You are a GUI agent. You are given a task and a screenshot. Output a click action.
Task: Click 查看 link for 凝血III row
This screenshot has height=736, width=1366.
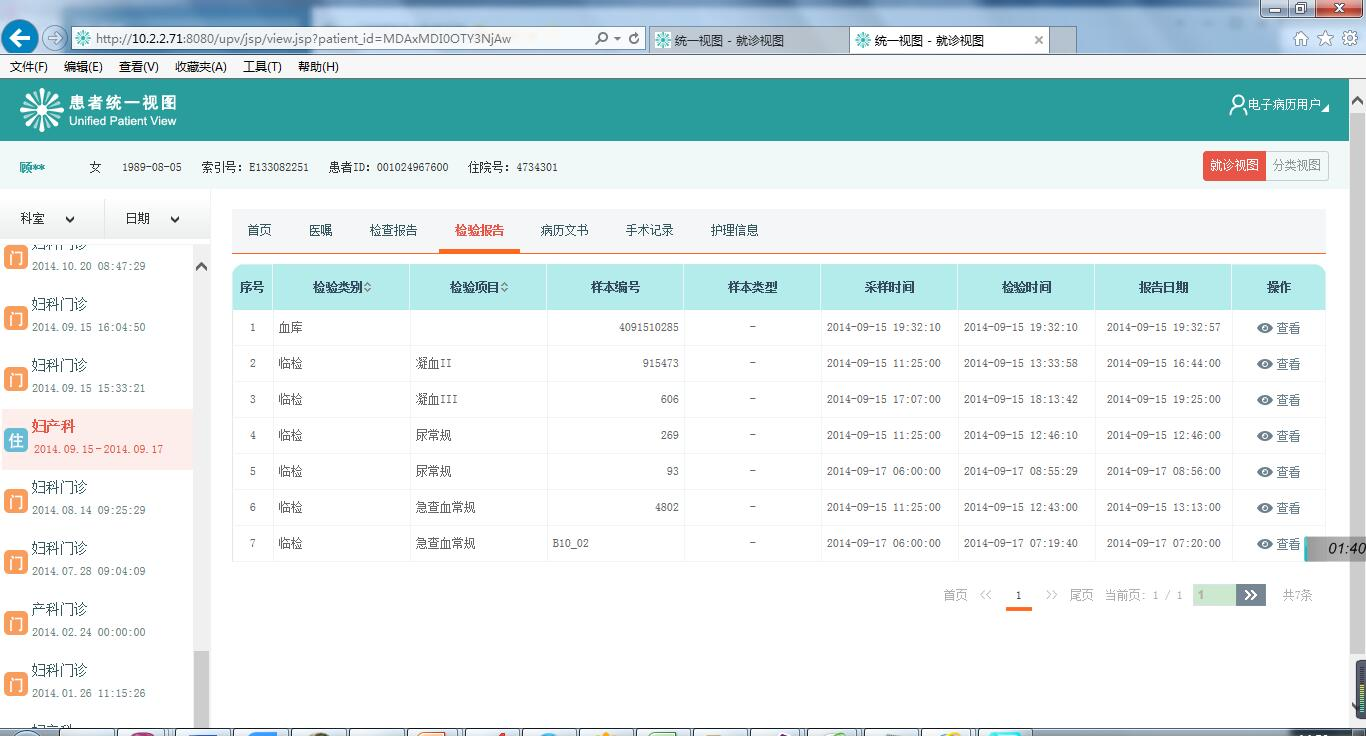coord(1279,400)
